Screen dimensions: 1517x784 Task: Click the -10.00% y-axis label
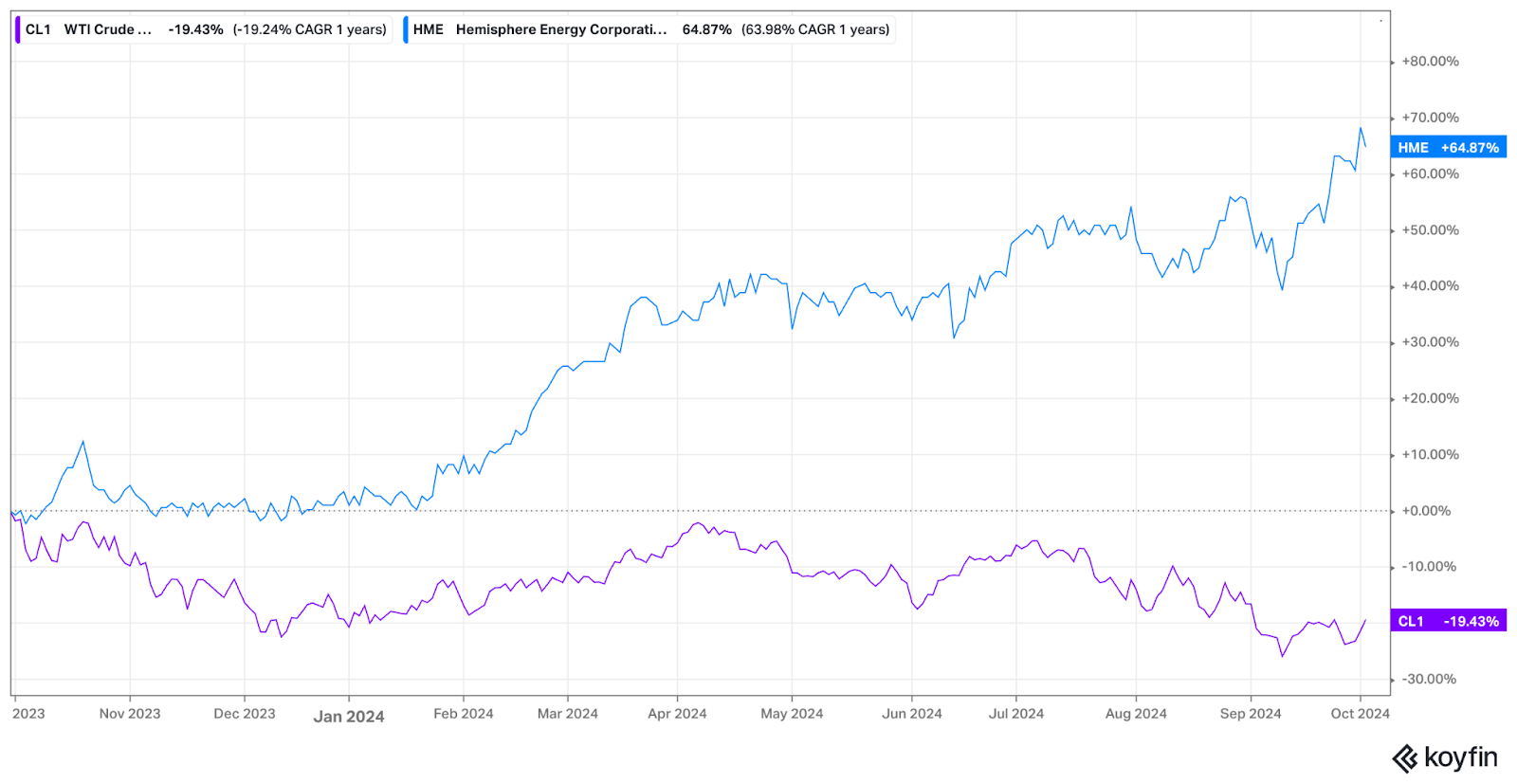pos(1430,567)
